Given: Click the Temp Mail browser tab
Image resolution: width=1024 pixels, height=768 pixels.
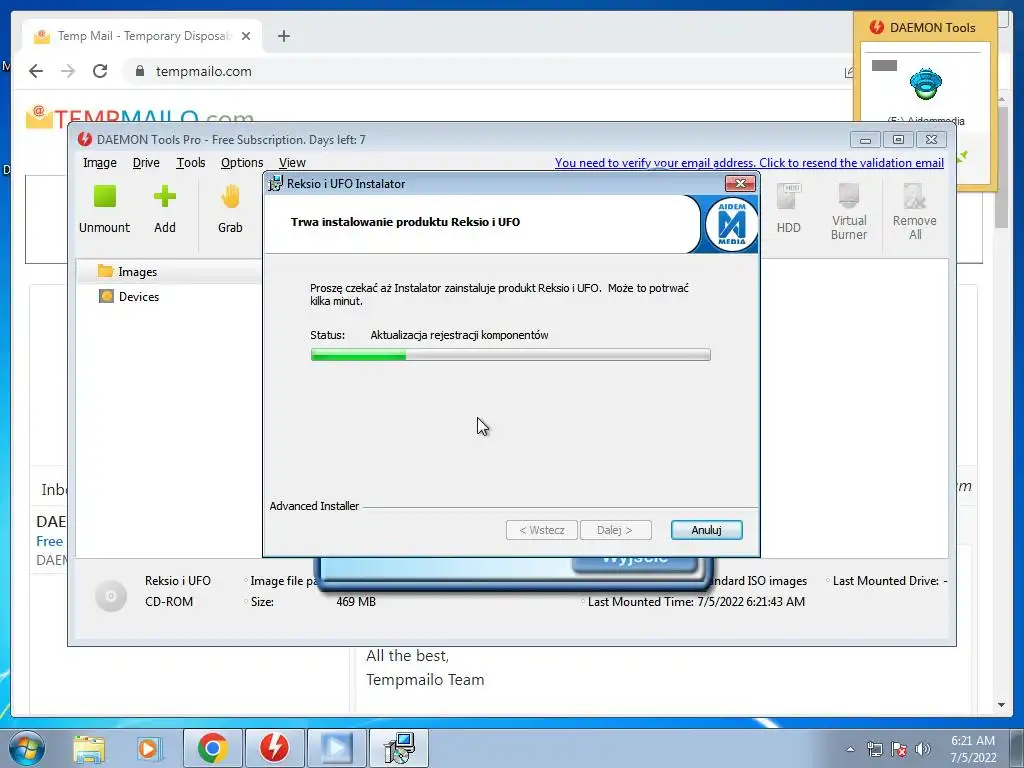Looking at the screenshot, I should [x=142, y=36].
